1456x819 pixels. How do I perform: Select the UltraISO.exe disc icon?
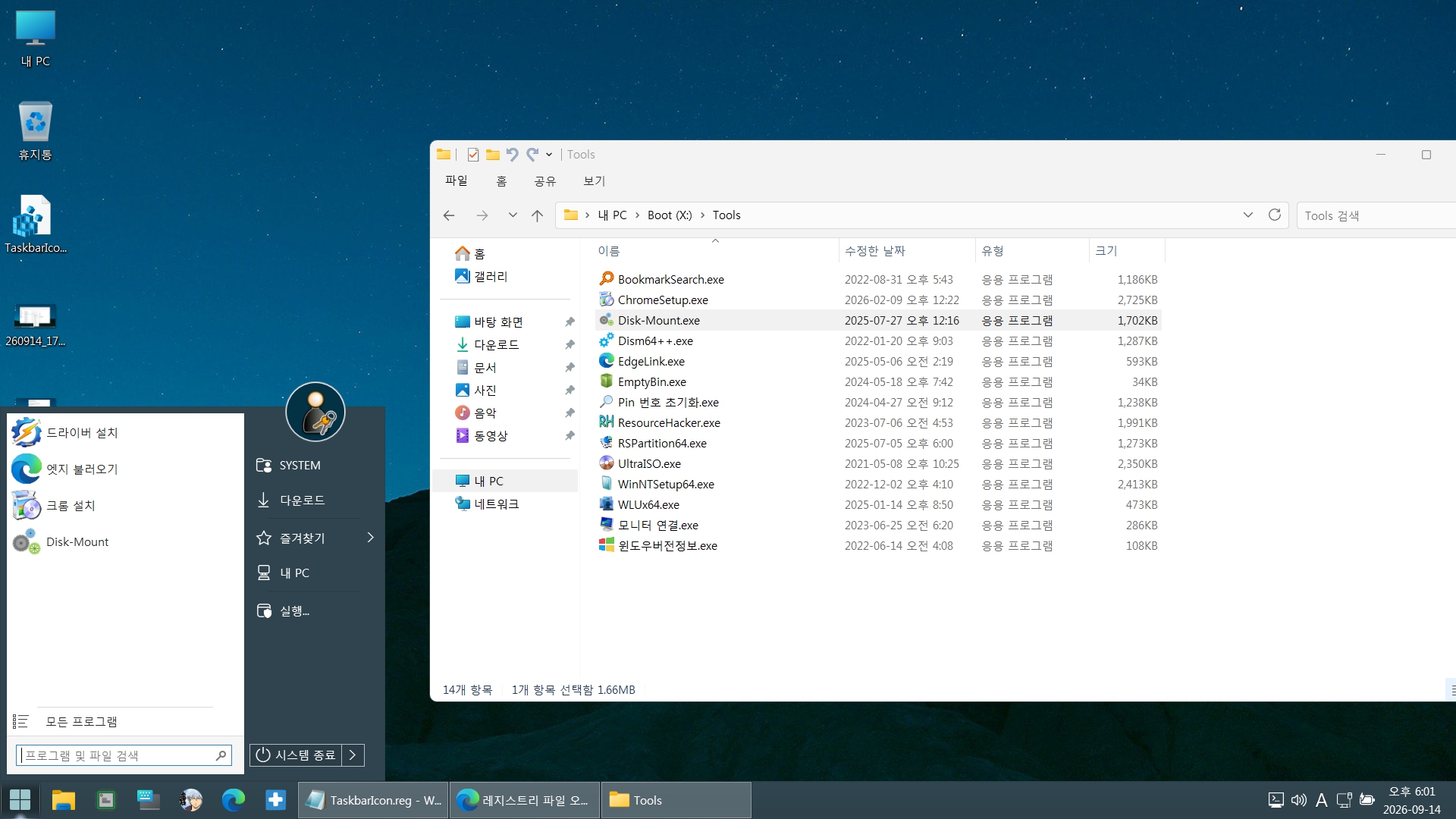pos(606,463)
